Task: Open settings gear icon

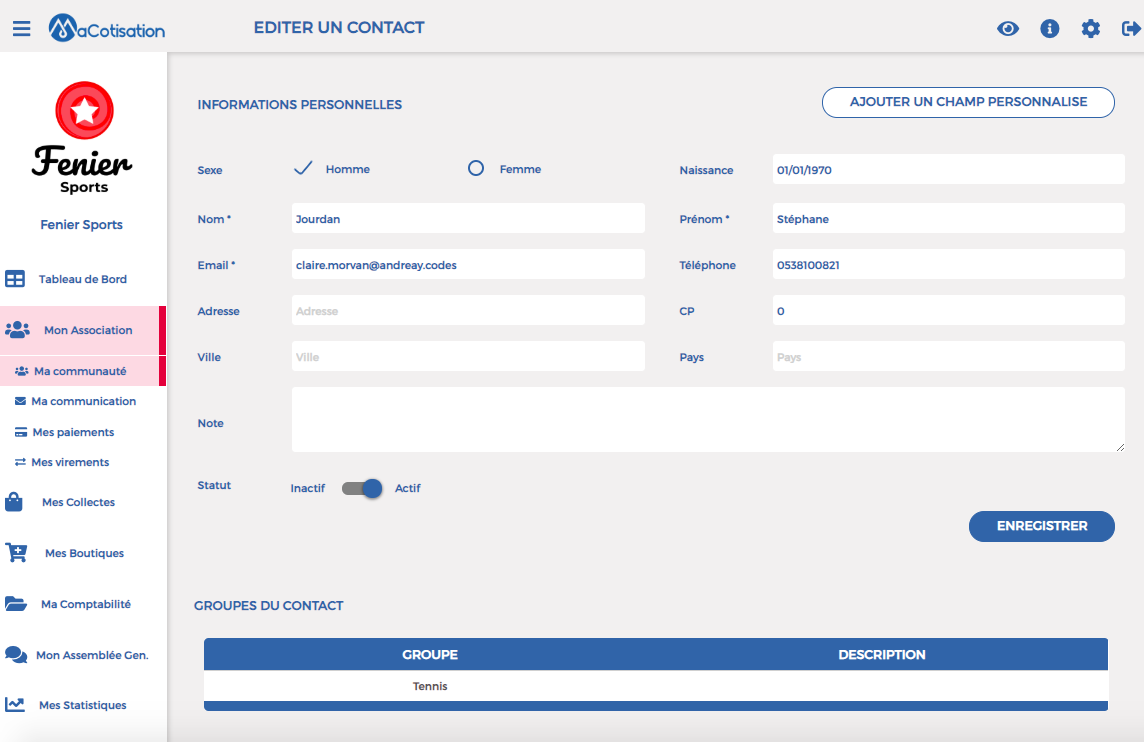Action: pos(1090,28)
